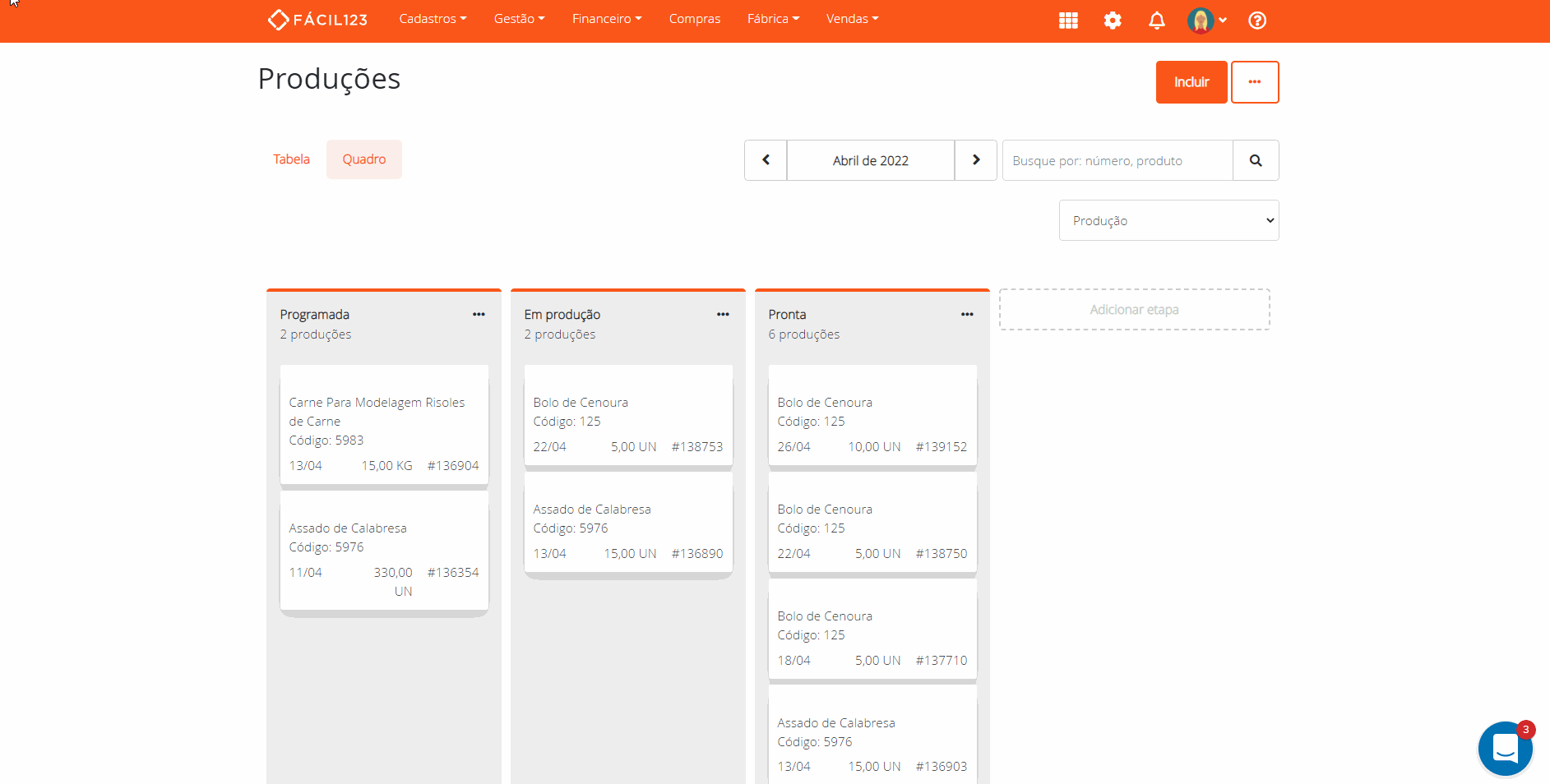Expand the user avatar dropdown

click(1207, 21)
